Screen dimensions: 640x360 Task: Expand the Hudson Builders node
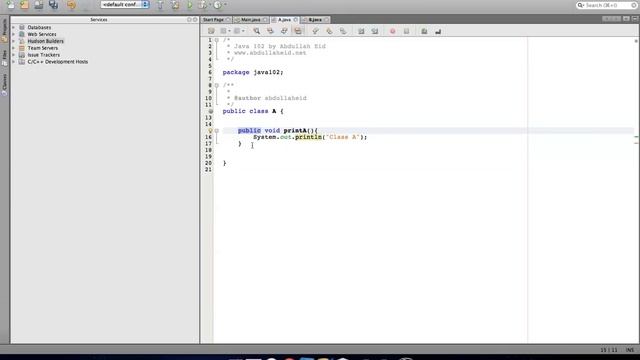[13, 41]
